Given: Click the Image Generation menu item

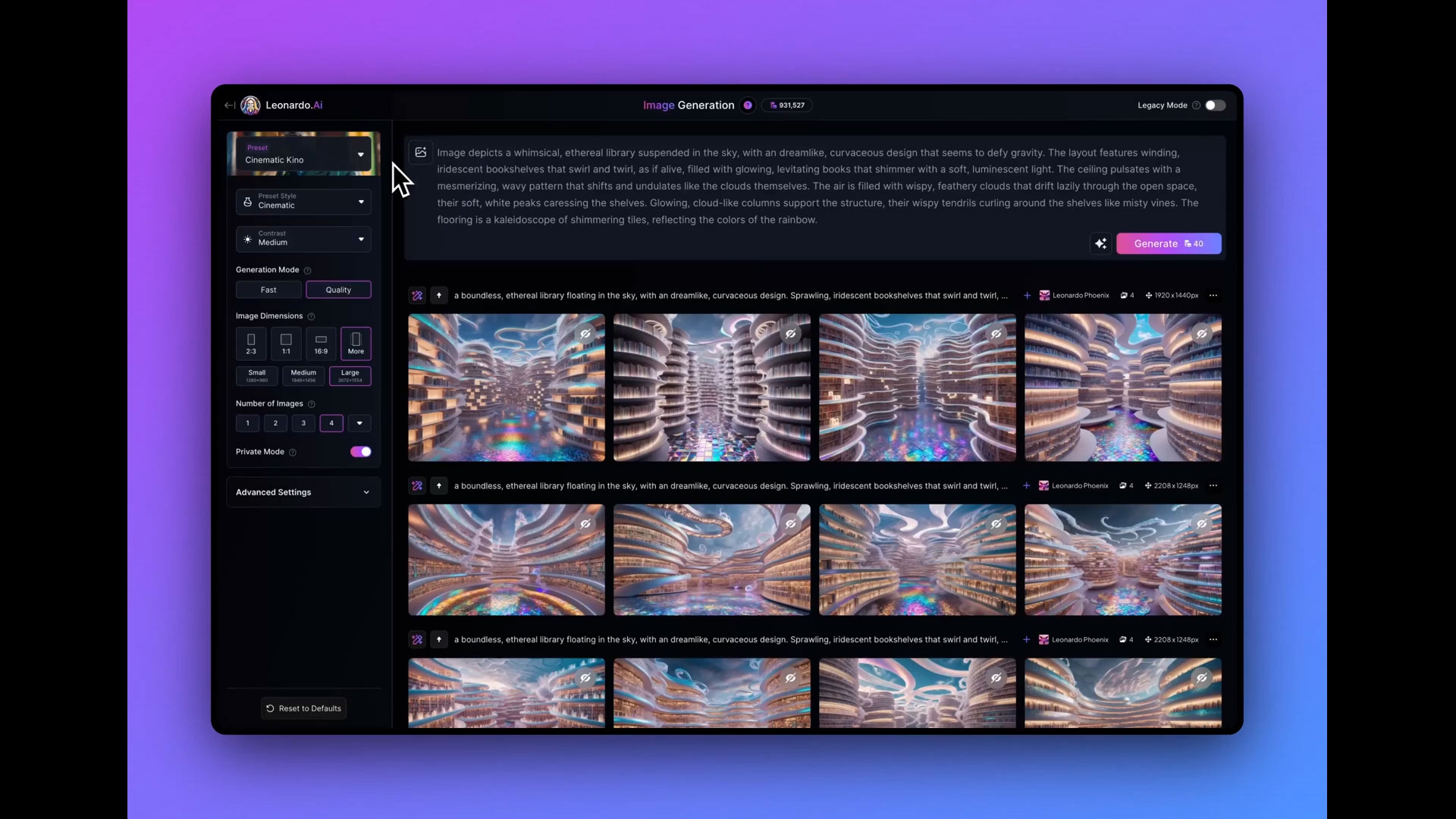Looking at the screenshot, I should coord(688,105).
